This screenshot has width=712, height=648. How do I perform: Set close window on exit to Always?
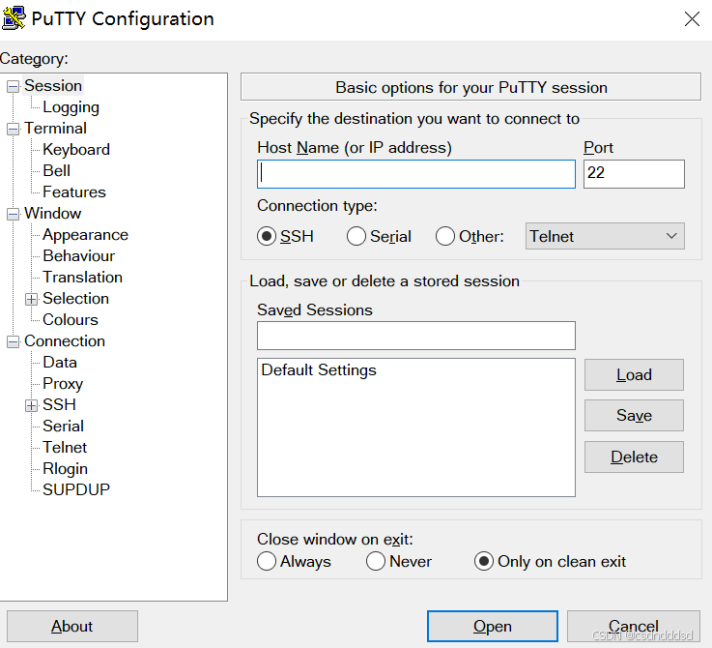[267, 561]
